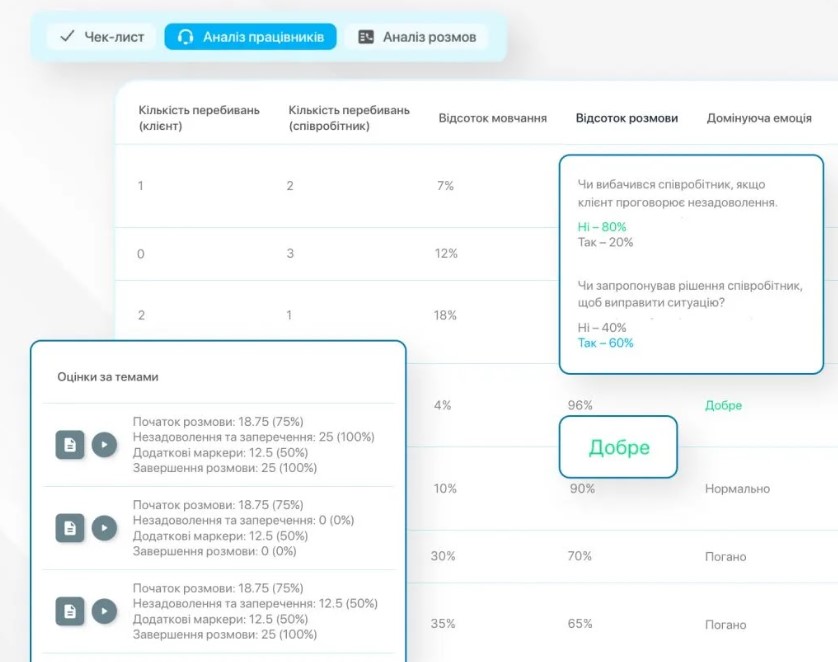
Task: Select the Відсоток розмови column header
Action: coord(626,118)
